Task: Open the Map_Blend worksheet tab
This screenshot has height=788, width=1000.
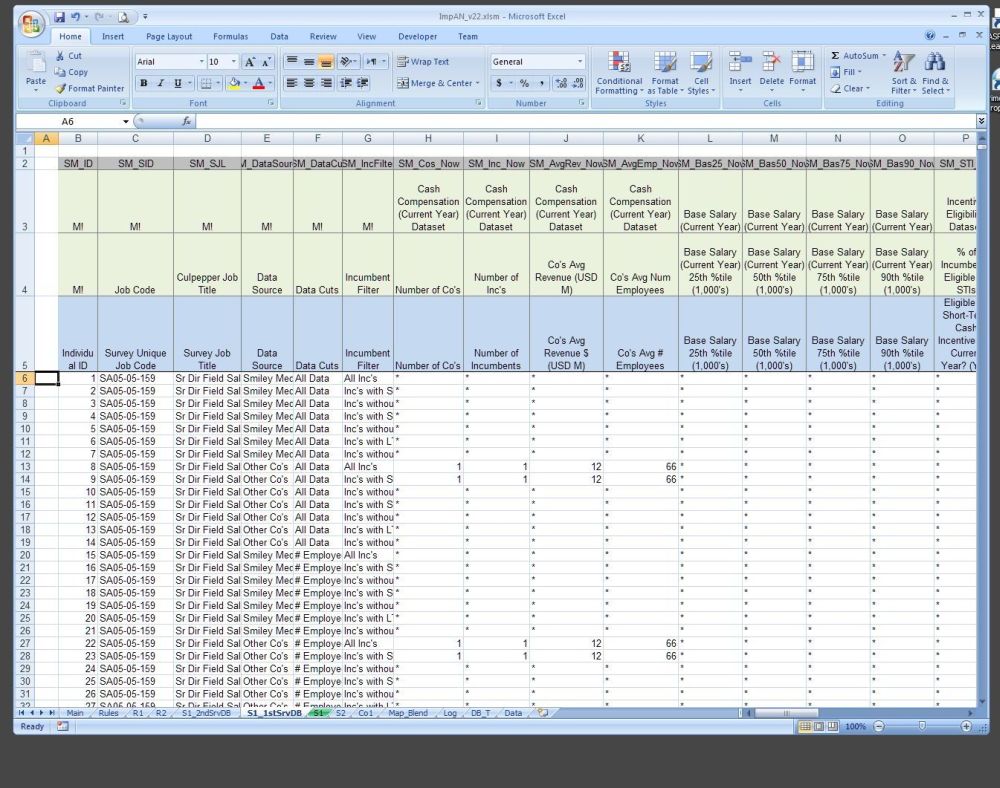Action: pyautogui.click(x=407, y=713)
